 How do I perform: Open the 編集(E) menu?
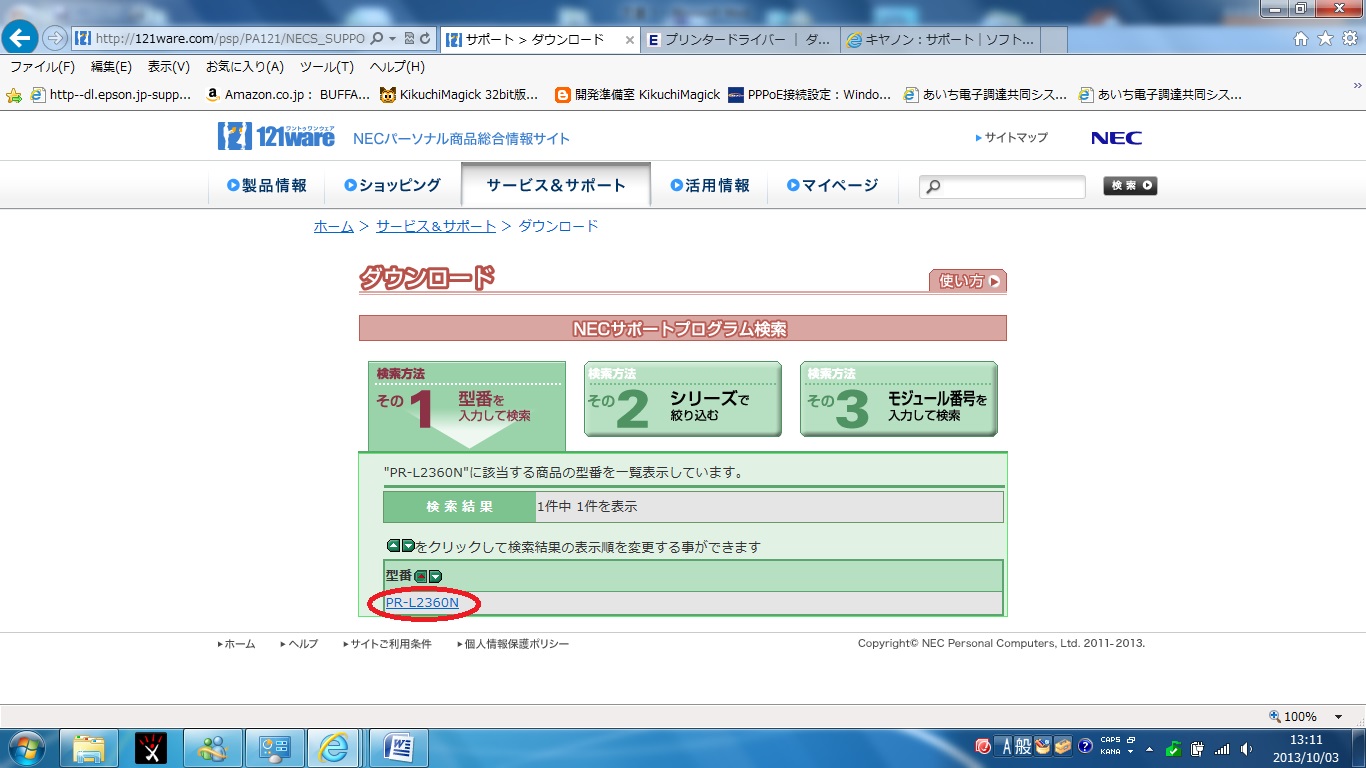[111, 67]
